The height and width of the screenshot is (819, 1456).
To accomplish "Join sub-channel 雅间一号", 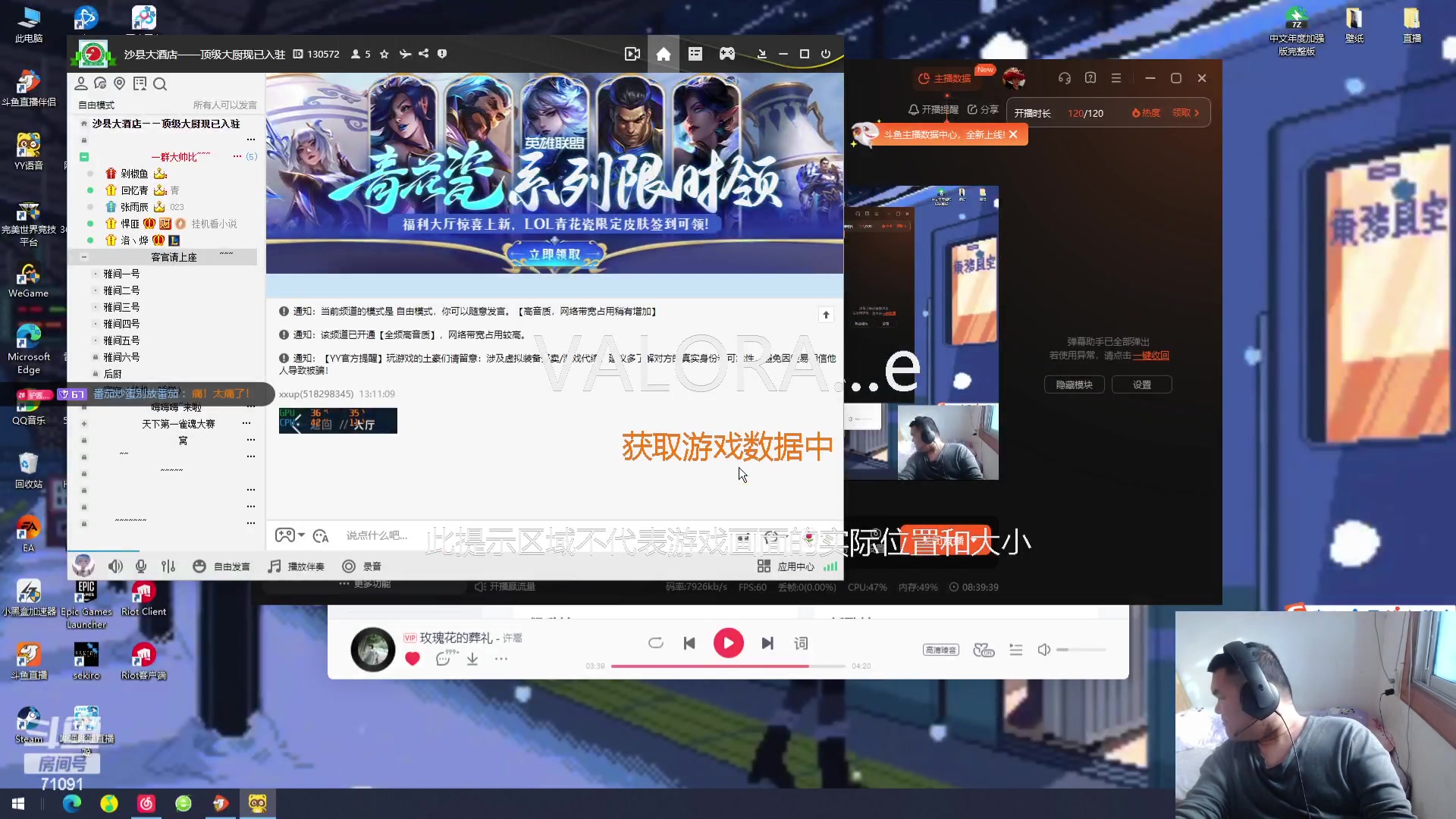I will pyautogui.click(x=121, y=274).
